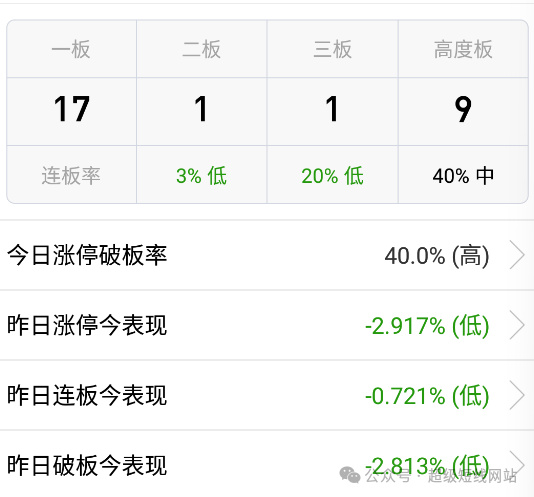
Task: Open the 三板 count cell showing 1
Action: click(x=332, y=109)
